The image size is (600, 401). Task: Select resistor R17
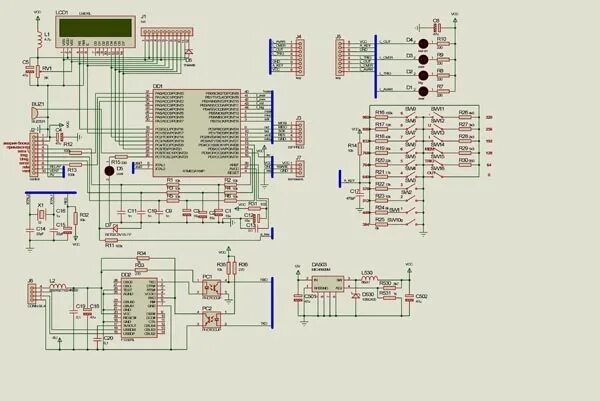382,129
